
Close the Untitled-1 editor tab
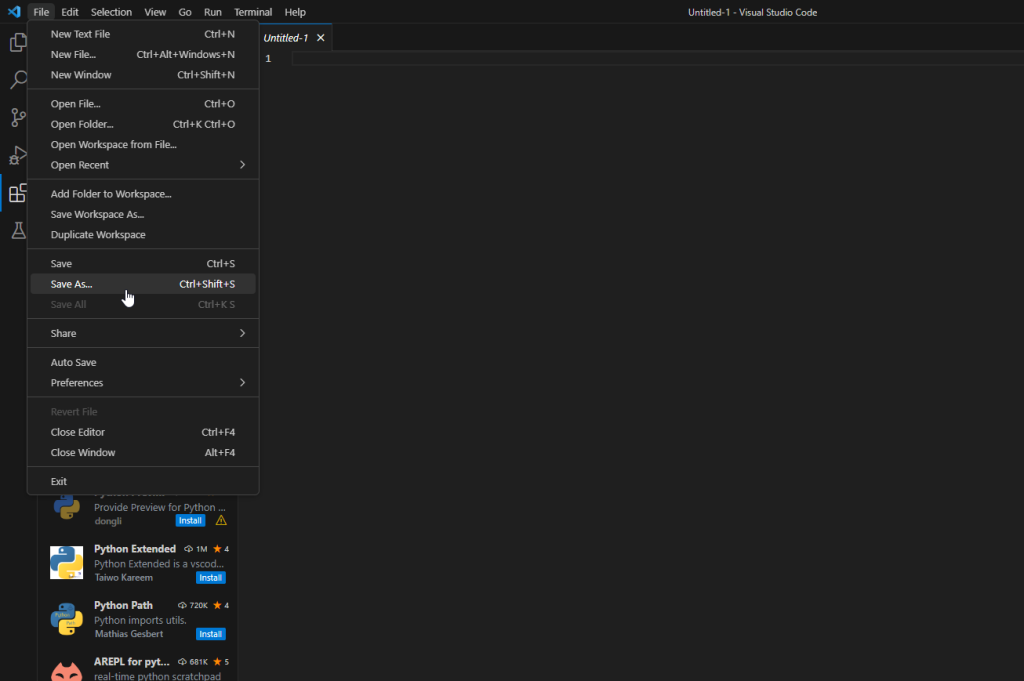pos(321,38)
